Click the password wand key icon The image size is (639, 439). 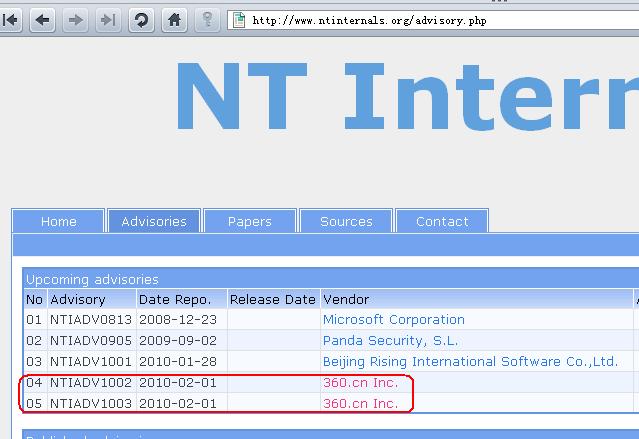(x=207, y=19)
